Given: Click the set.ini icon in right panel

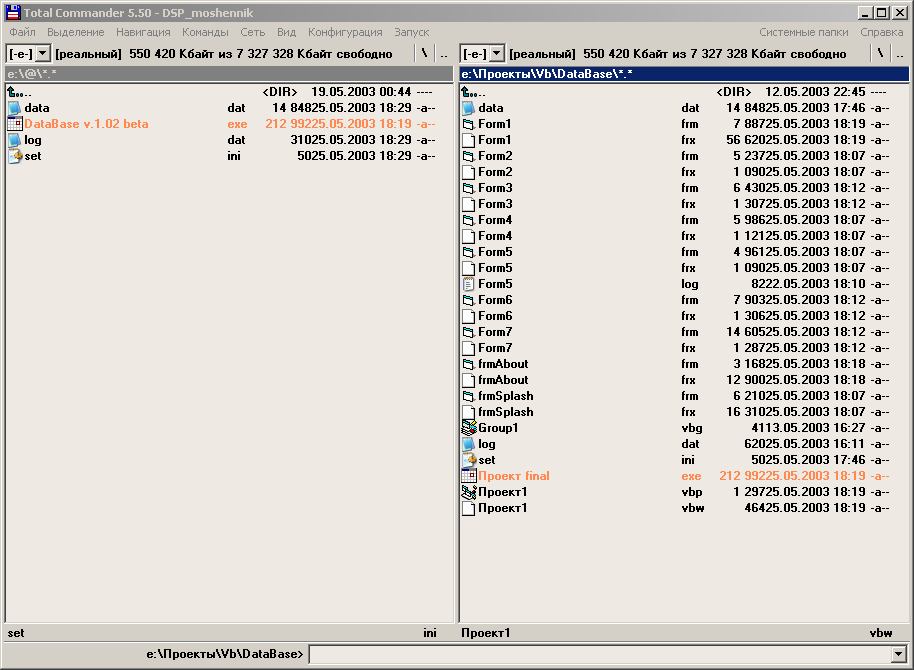Looking at the screenshot, I should pos(468,459).
